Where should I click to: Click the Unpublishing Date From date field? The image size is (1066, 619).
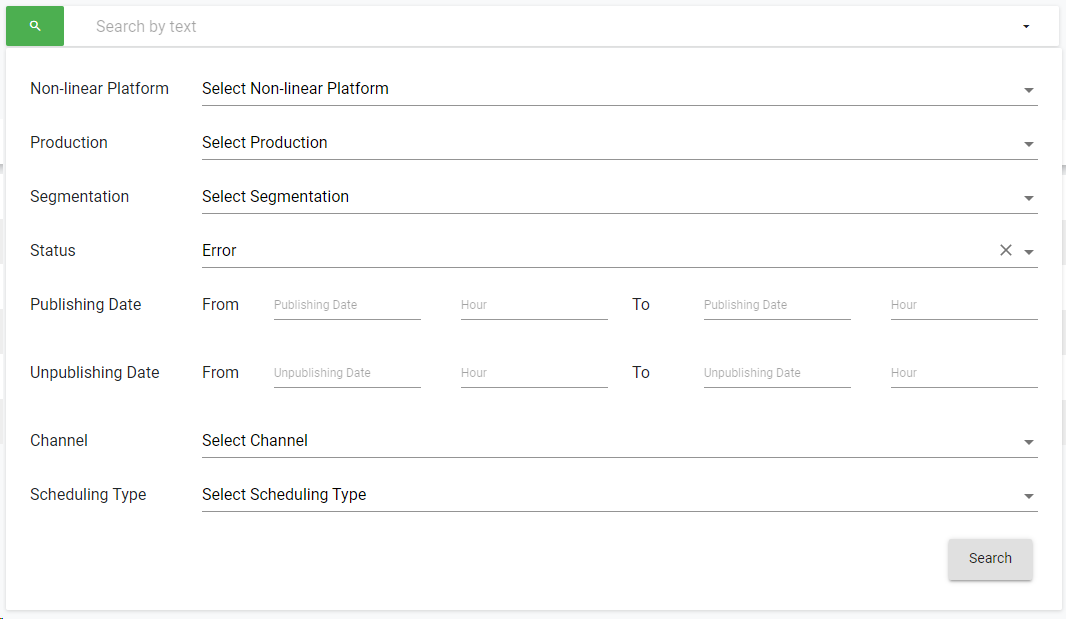pyautogui.click(x=347, y=373)
